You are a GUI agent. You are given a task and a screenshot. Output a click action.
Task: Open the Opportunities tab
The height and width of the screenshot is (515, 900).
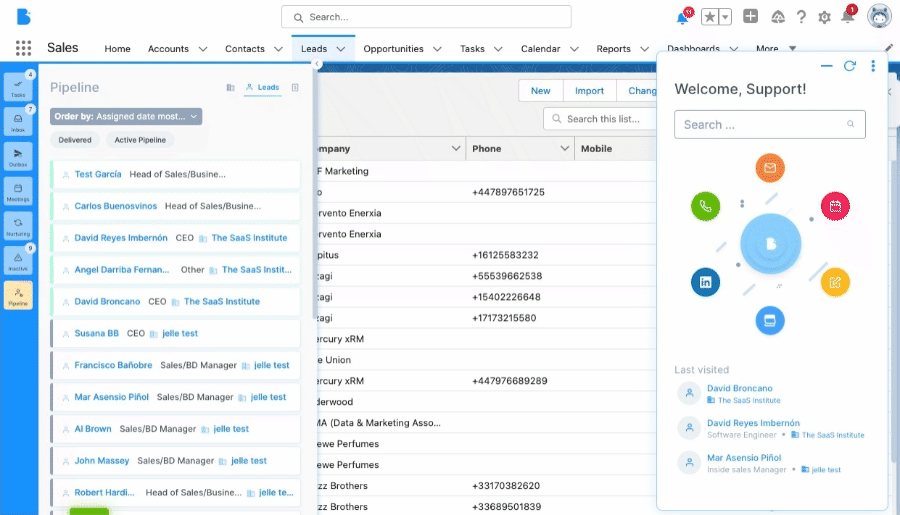click(393, 49)
